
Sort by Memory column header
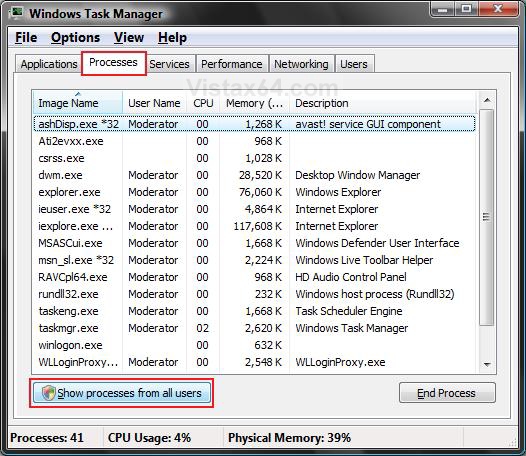(x=254, y=103)
